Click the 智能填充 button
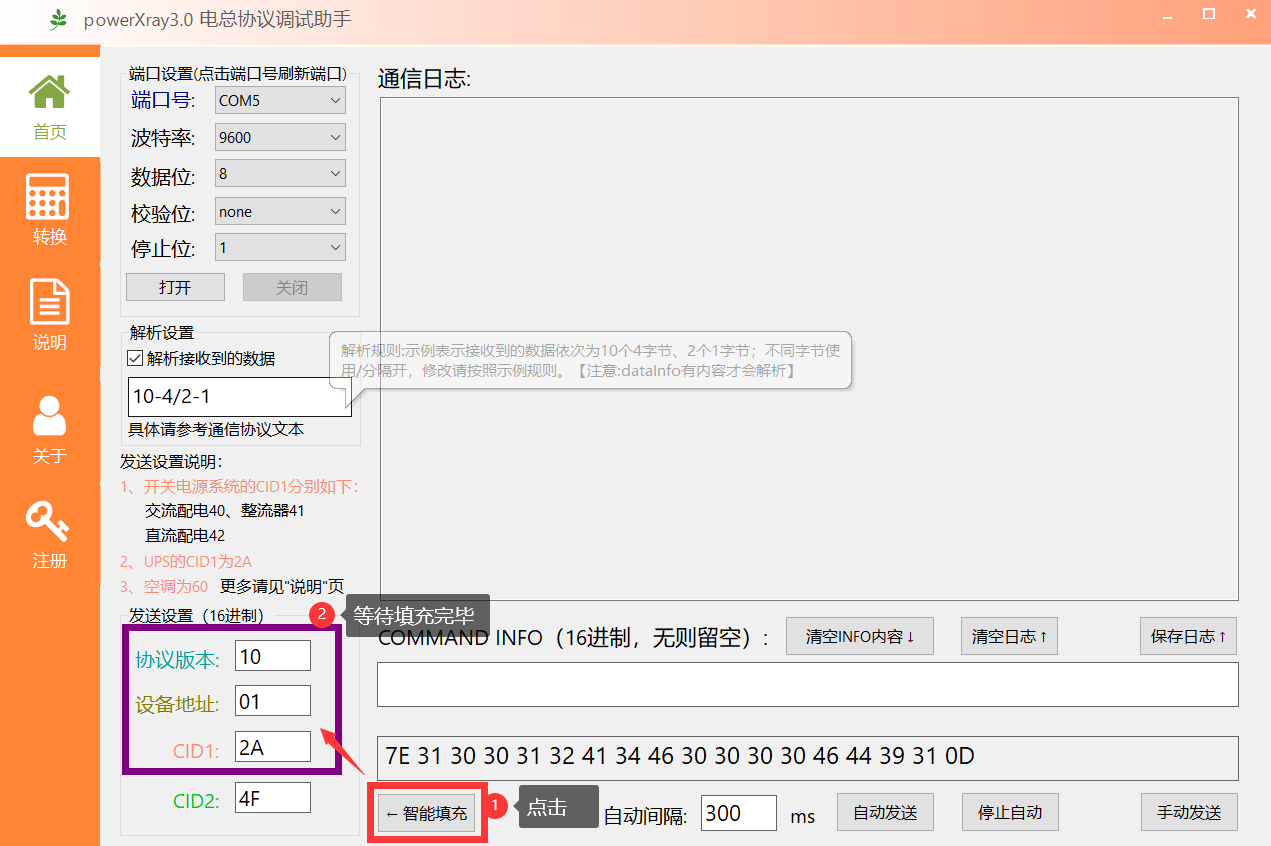This screenshot has height=846, width=1271. (x=427, y=813)
